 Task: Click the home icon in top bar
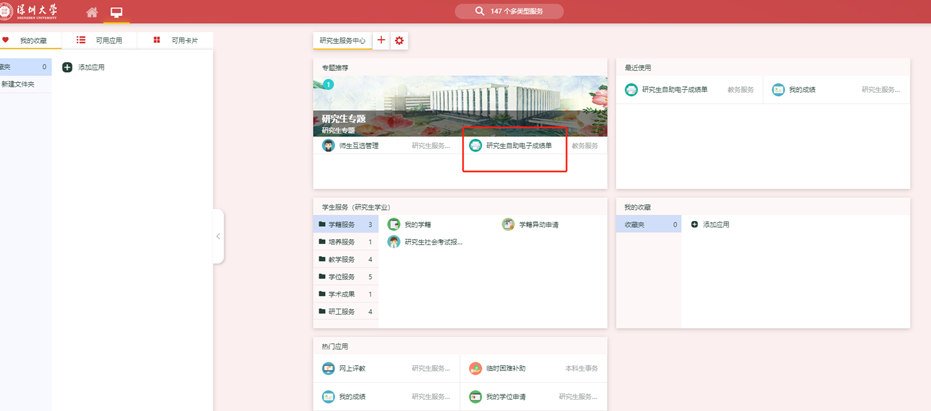pyautogui.click(x=92, y=12)
